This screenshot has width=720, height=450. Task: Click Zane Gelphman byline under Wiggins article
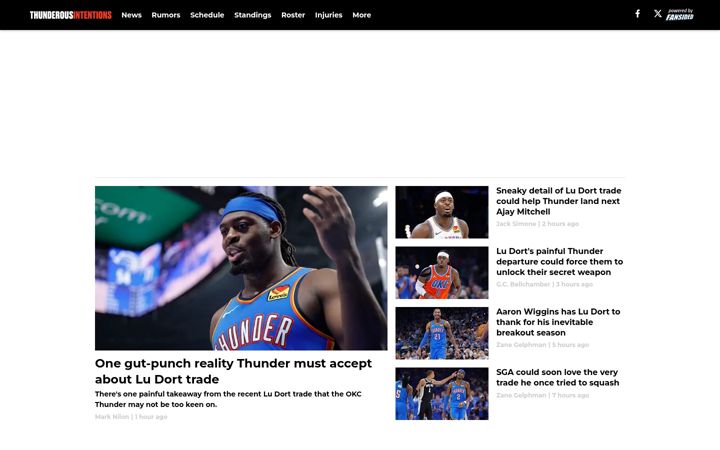521,345
